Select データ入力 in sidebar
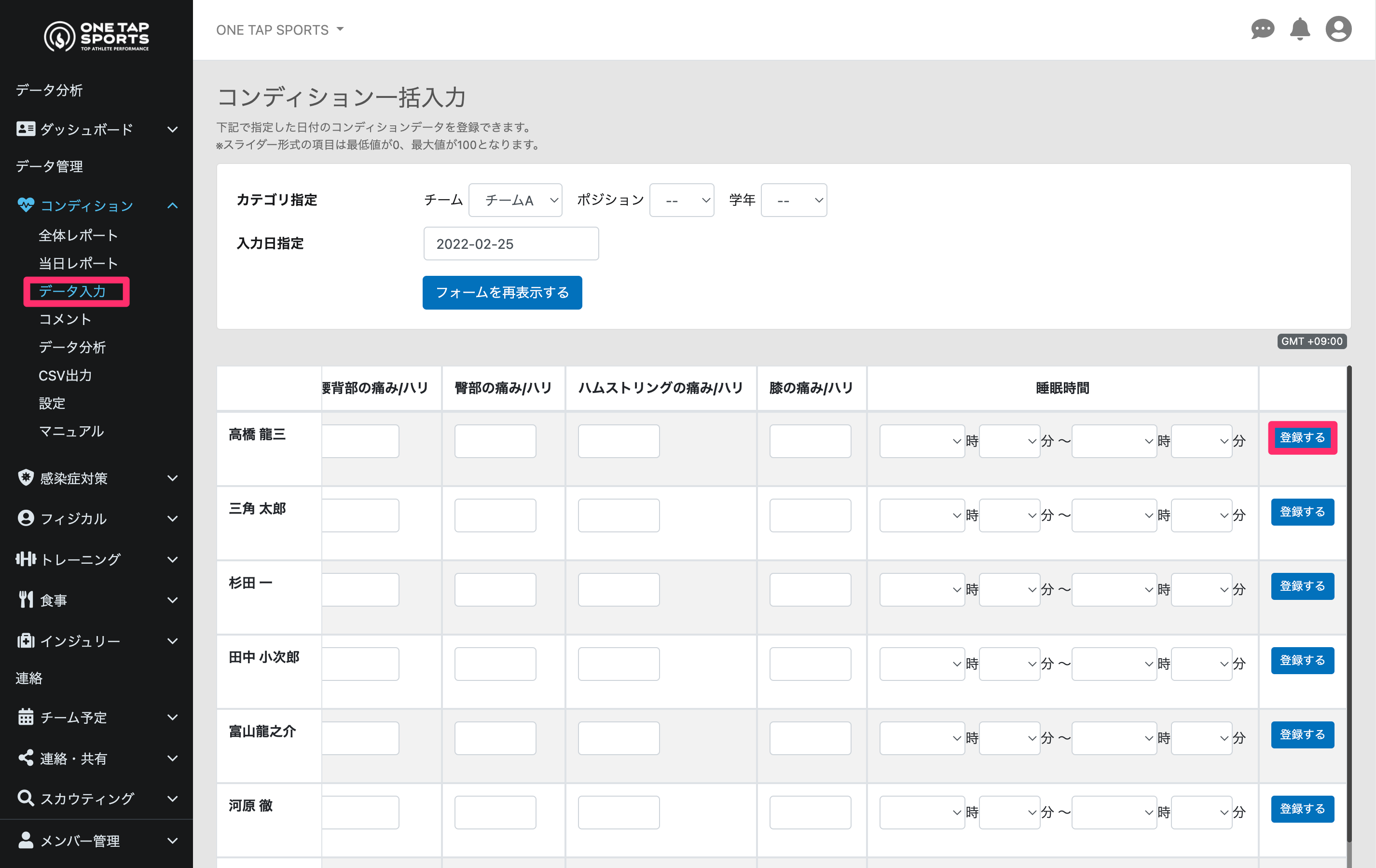Image resolution: width=1376 pixels, height=868 pixels. click(72, 291)
